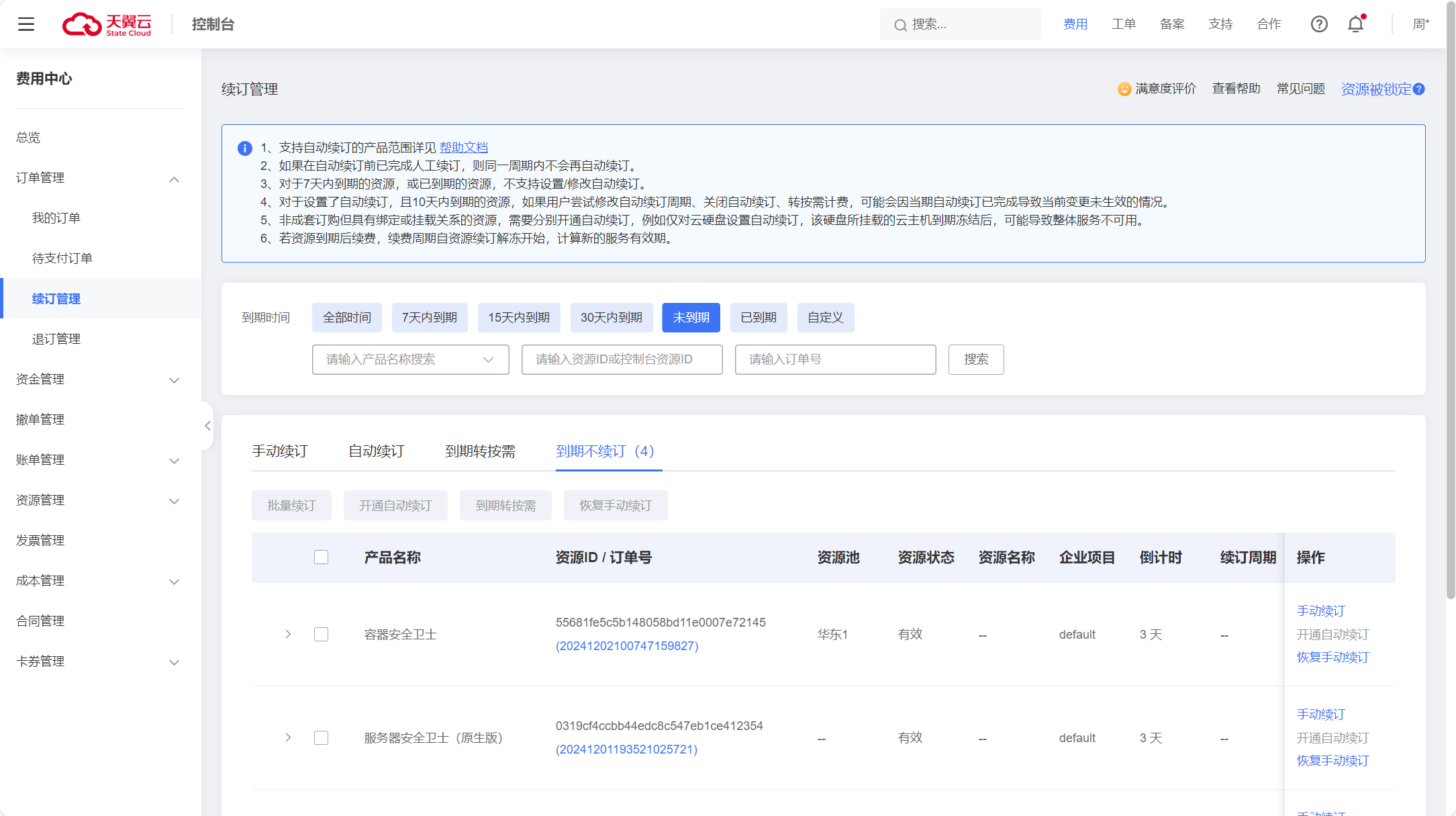Image resolution: width=1456 pixels, height=816 pixels.
Task: Click the 恢复手动续订 batch button
Action: (x=616, y=505)
